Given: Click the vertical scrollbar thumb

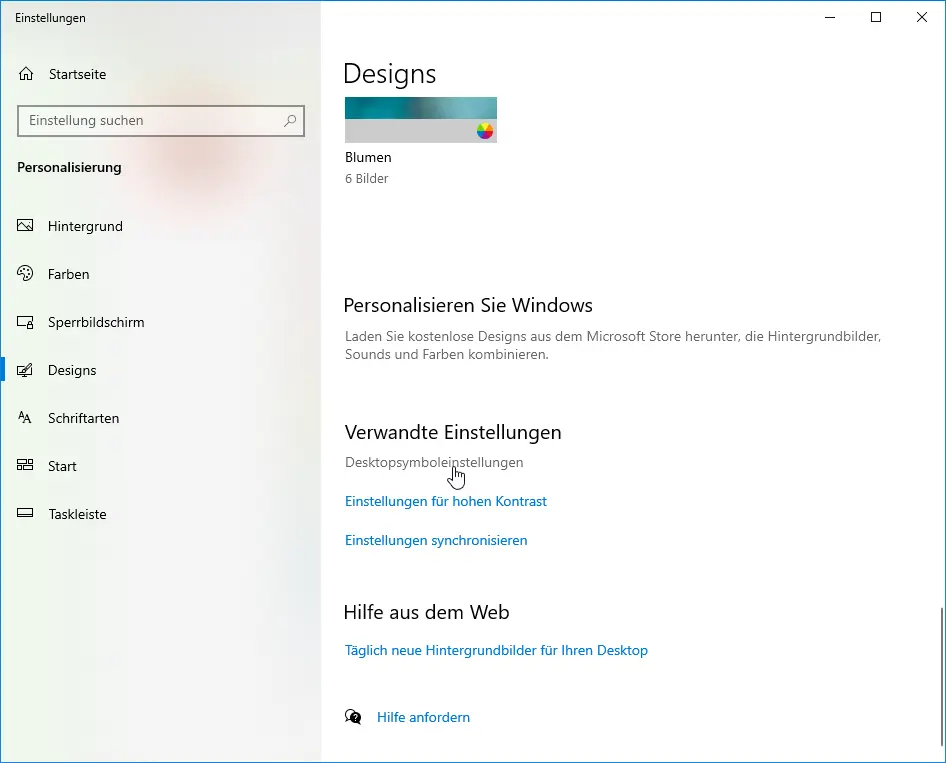Looking at the screenshot, I should 941,676.
